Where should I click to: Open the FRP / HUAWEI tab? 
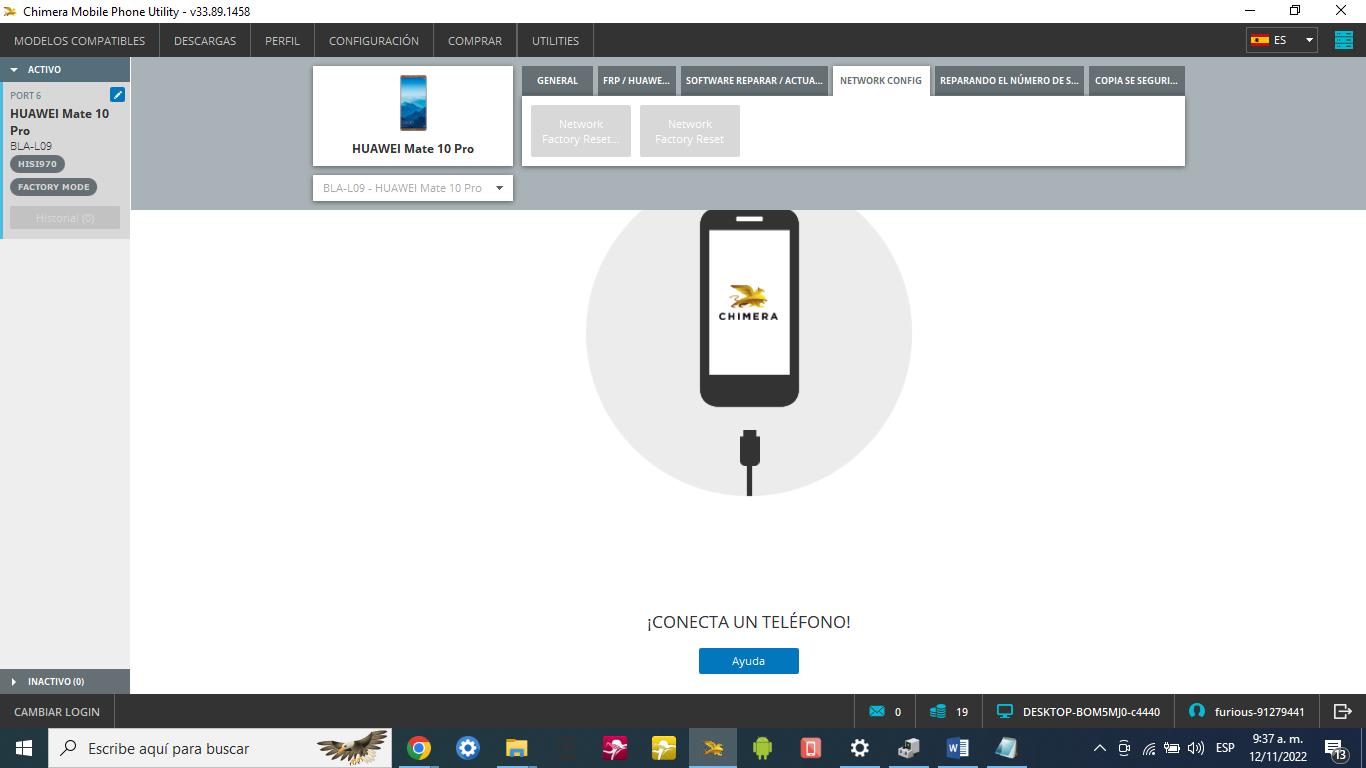point(636,81)
